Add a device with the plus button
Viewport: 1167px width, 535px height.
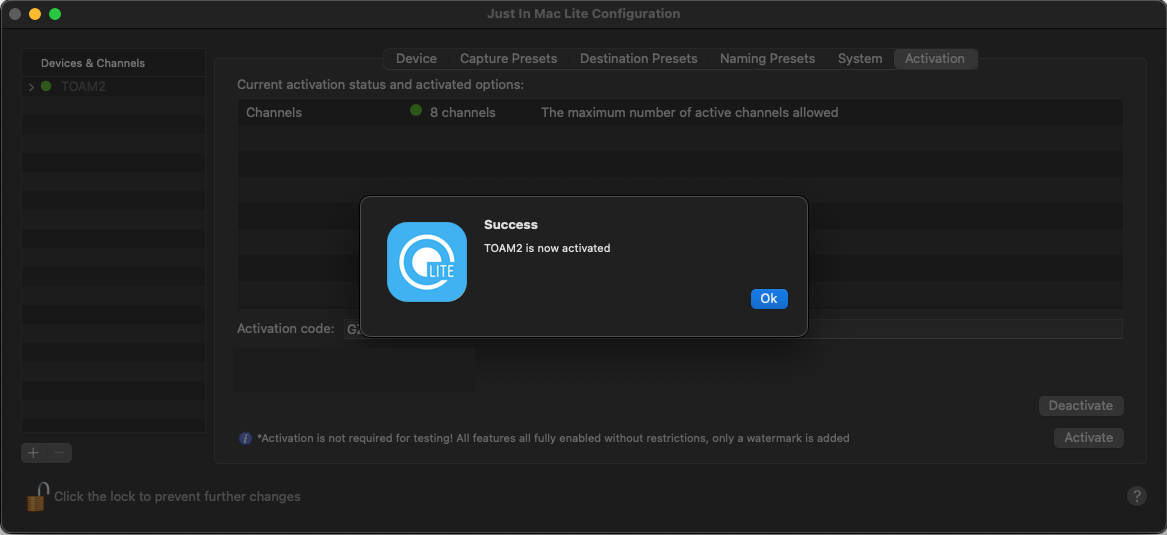click(33, 453)
